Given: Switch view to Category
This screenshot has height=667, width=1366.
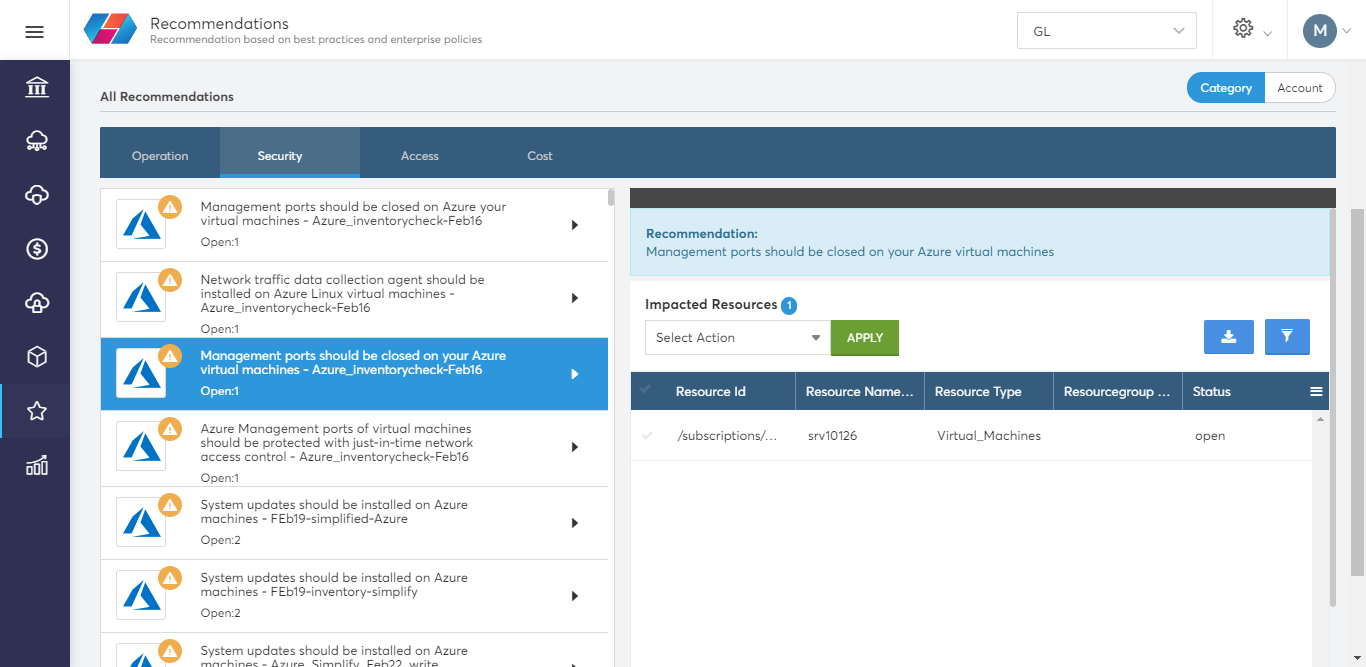Looking at the screenshot, I should [1226, 88].
